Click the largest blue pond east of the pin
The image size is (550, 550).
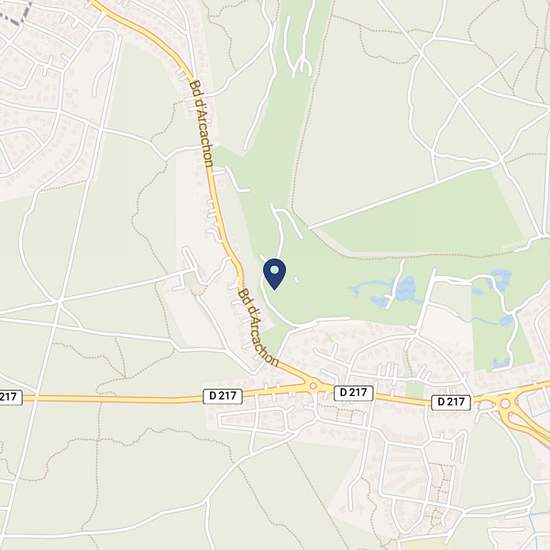tap(406, 290)
